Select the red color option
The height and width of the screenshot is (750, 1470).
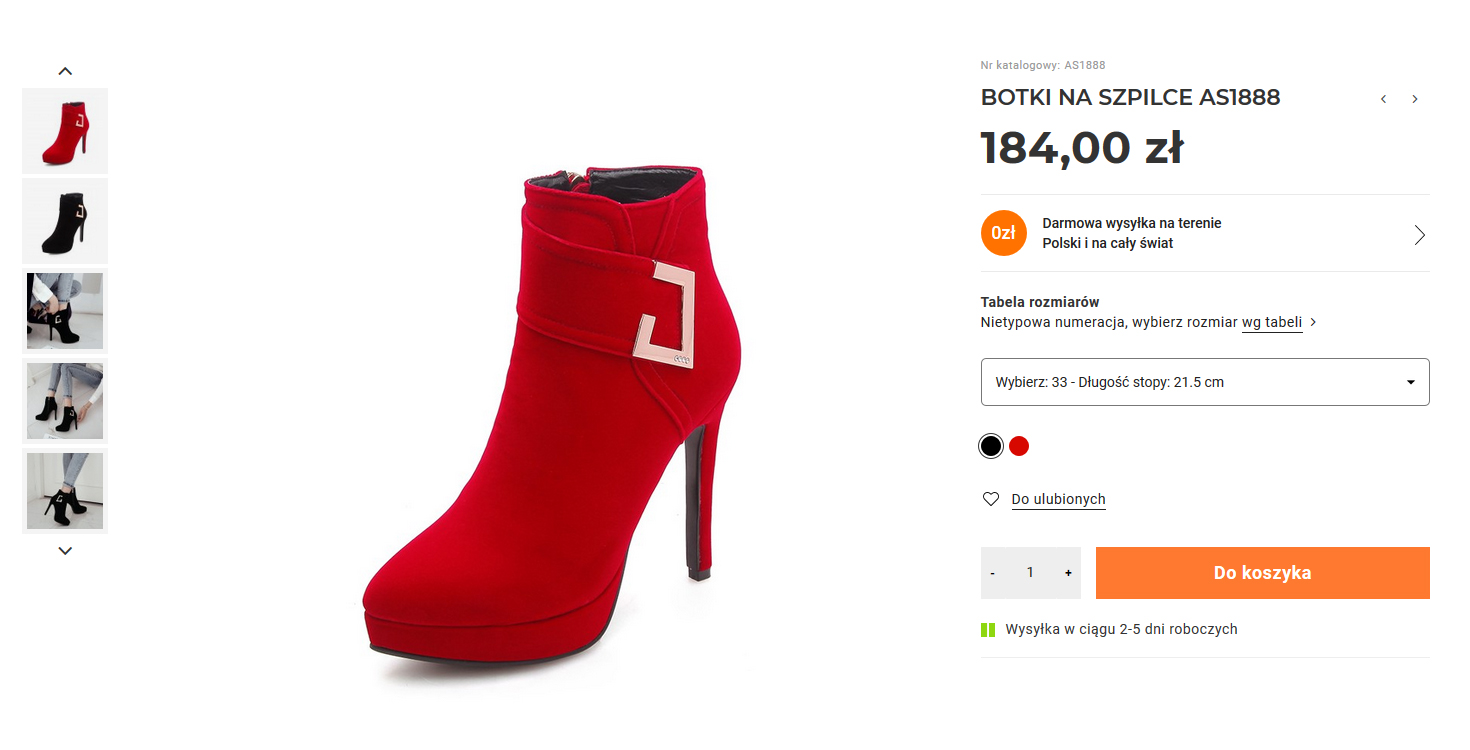1019,446
